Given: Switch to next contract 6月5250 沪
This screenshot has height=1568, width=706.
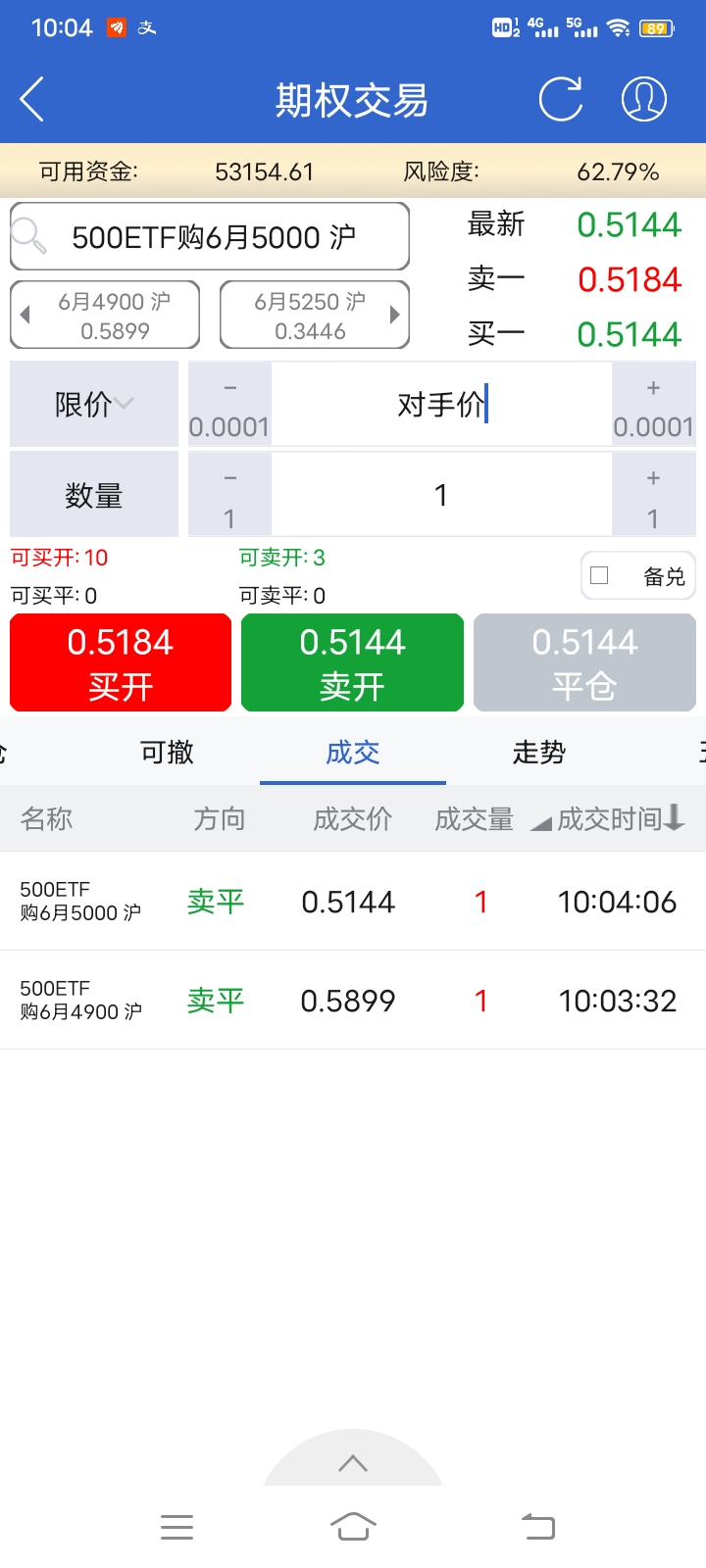Looking at the screenshot, I should tap(314, 315).
